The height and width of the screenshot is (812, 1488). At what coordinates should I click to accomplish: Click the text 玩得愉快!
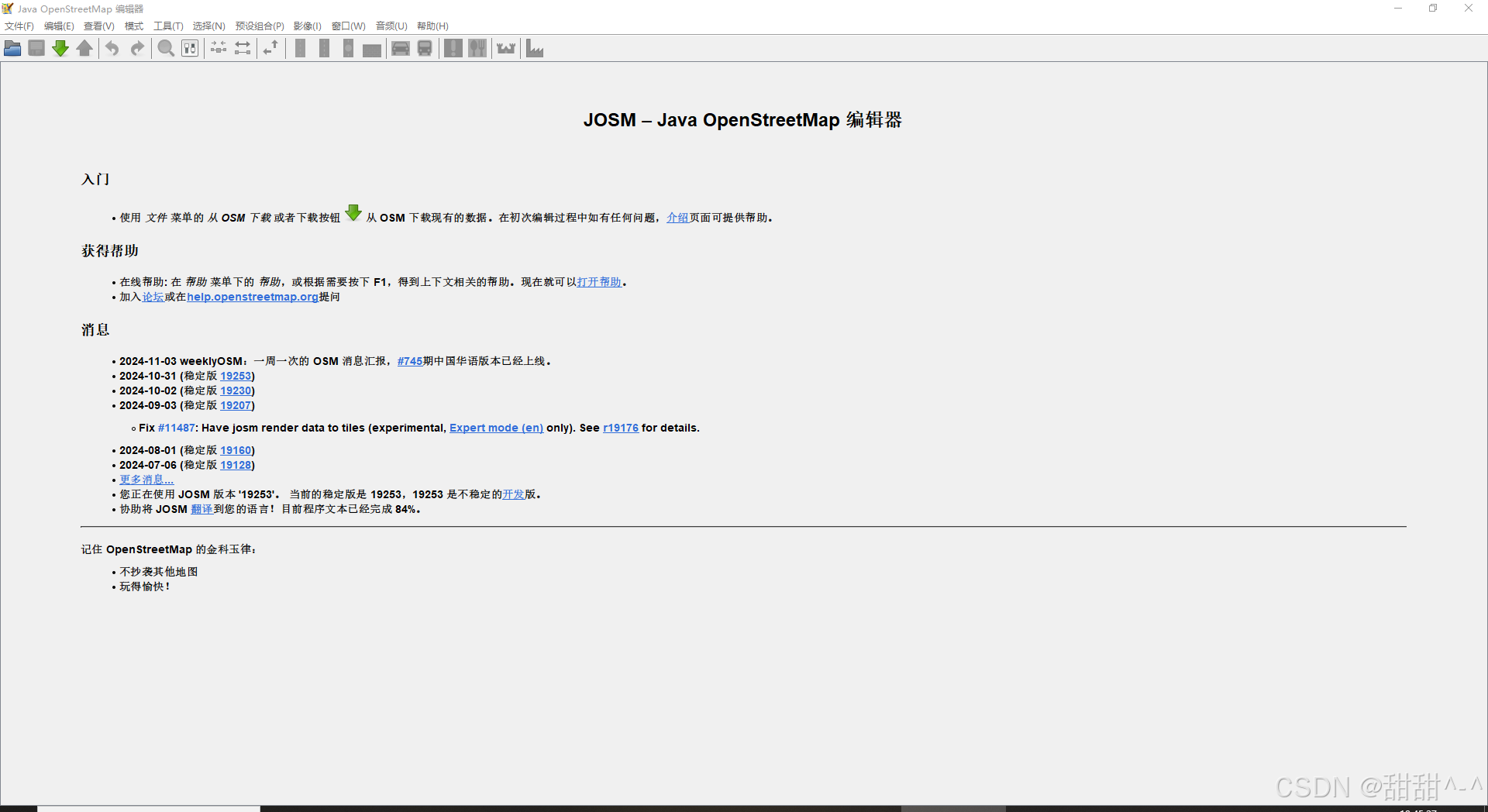[x=145, y=587]
